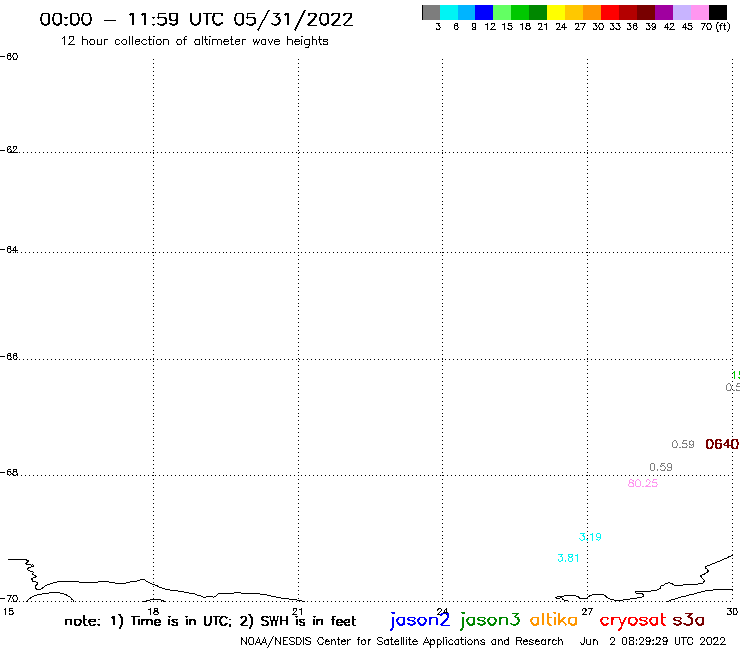740x650 pixels.
Task: Click the '24' legend scale label
Action: click(x=561, y=27)
